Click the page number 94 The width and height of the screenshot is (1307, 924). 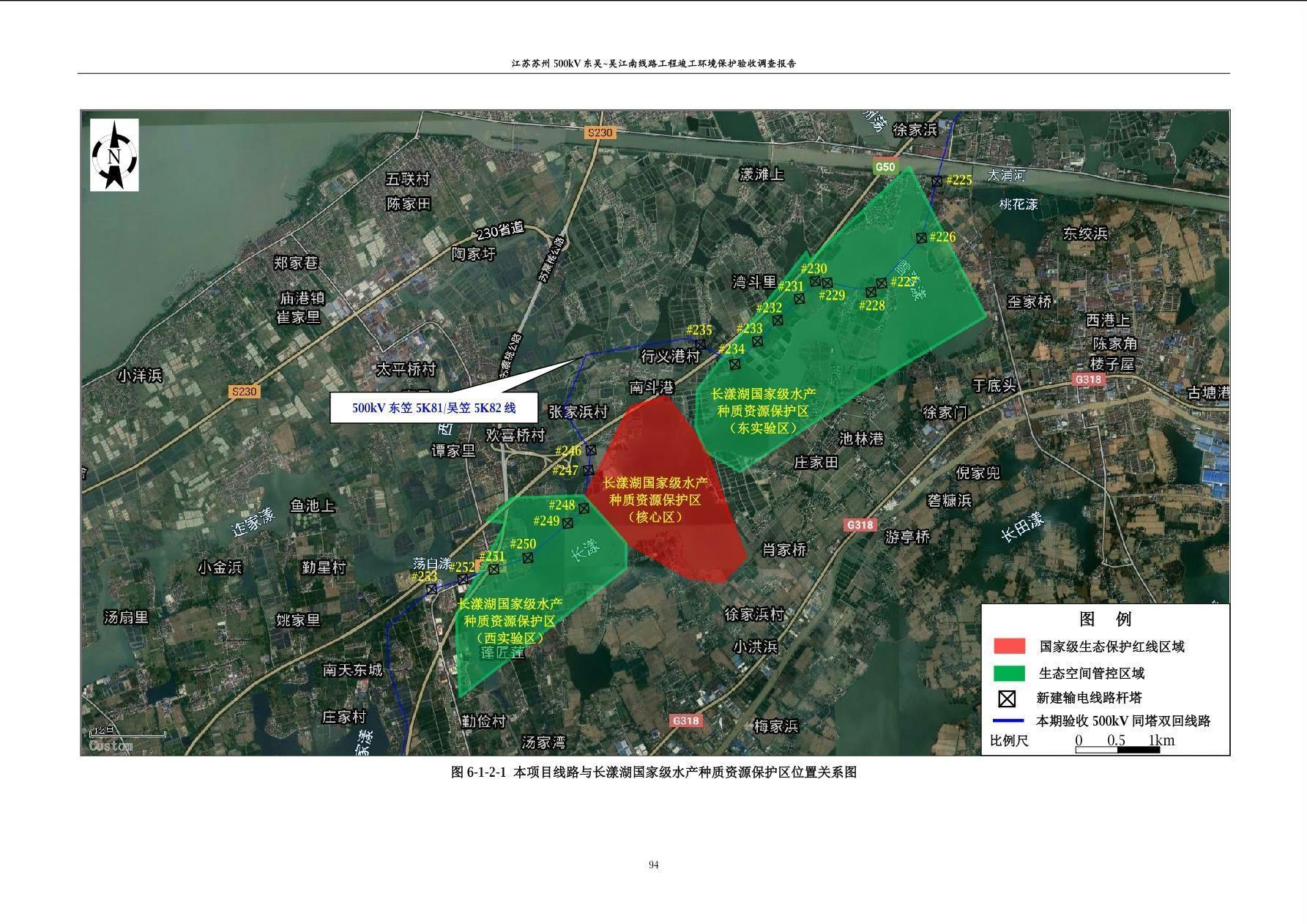pyautogui.click(x=654, y=865)
